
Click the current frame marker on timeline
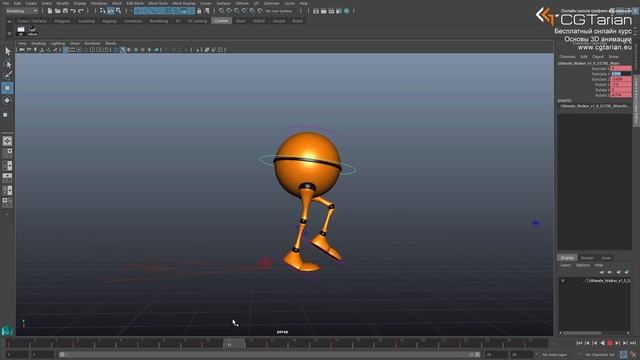[234, 344]
